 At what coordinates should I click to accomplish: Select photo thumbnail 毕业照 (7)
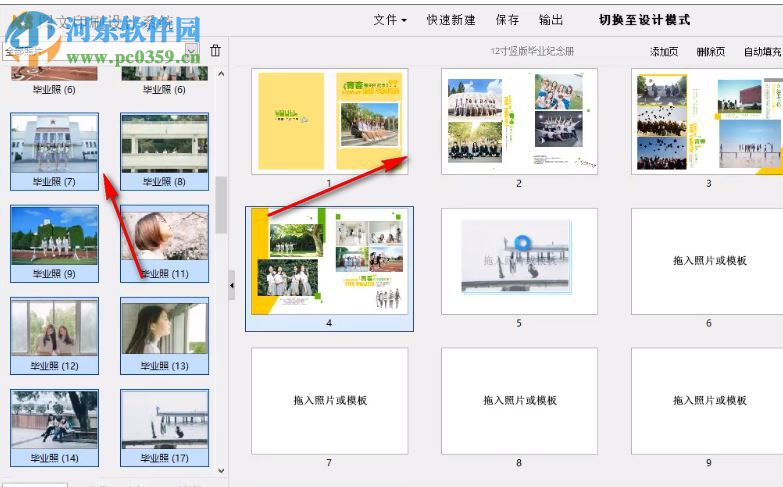(54, 151)
